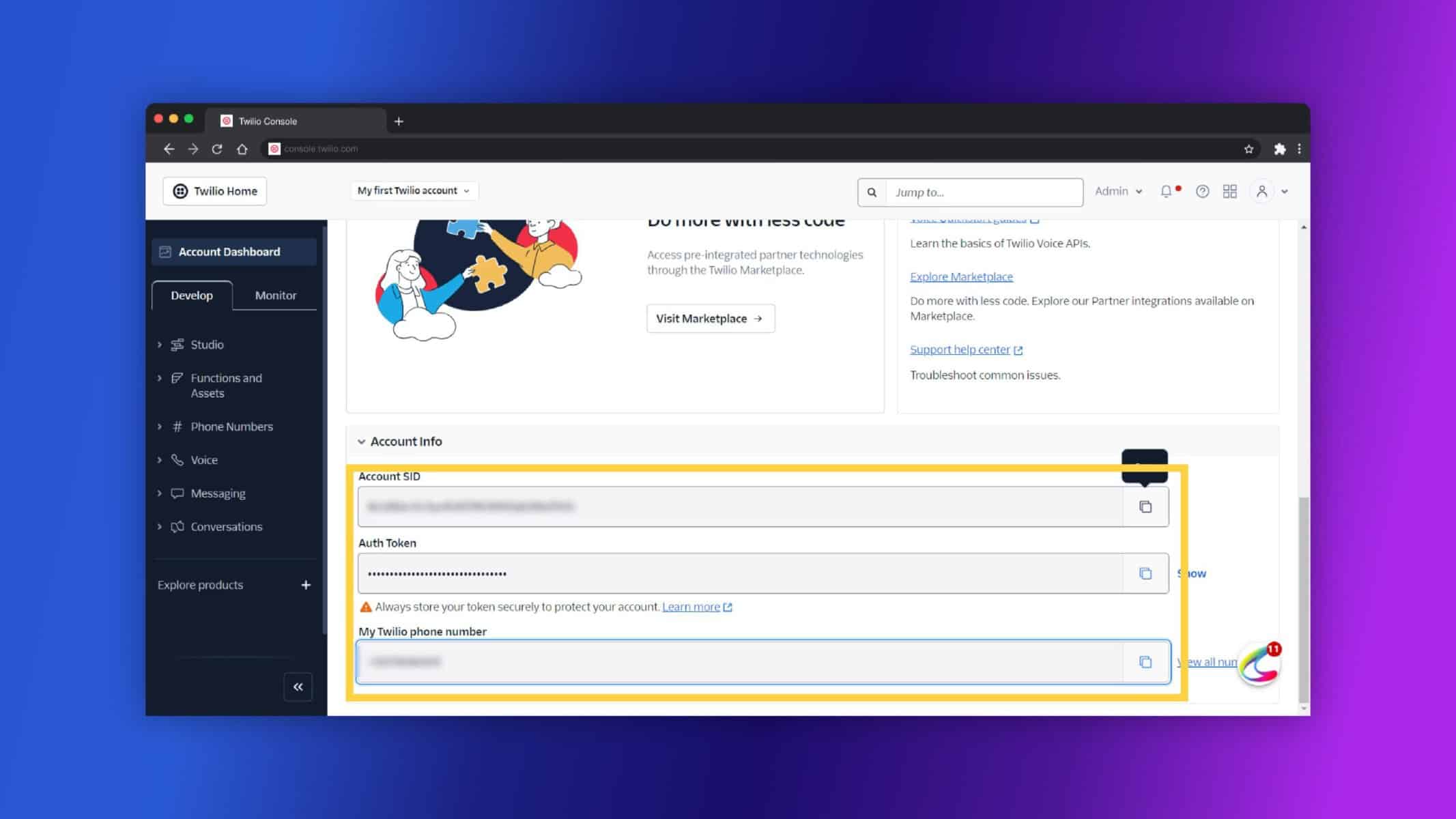Click the Phone Numbers hash icon
The image size is (1456, 819).
177,427
